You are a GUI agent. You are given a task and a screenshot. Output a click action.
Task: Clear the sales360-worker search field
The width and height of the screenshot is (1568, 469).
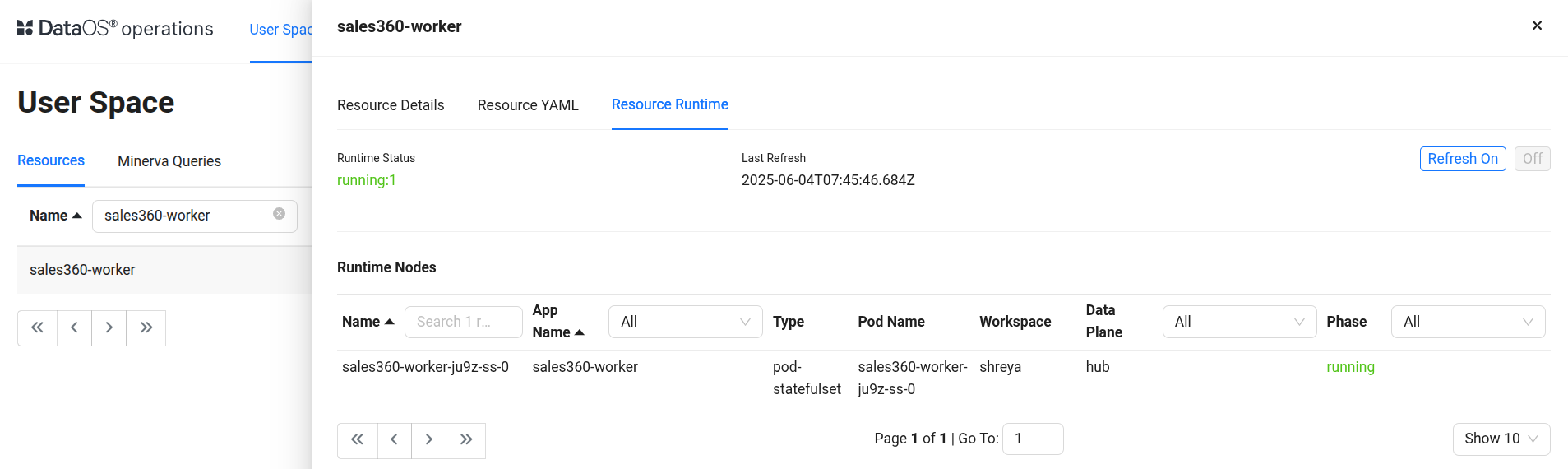[279, 214]
